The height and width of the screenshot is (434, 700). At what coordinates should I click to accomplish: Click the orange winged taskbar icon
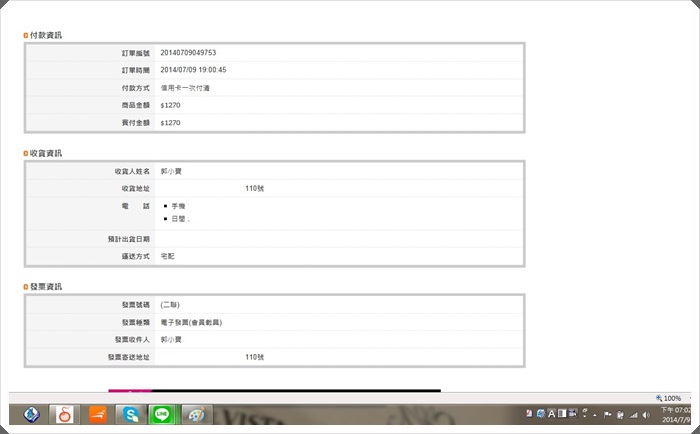[x=96, y=414]
